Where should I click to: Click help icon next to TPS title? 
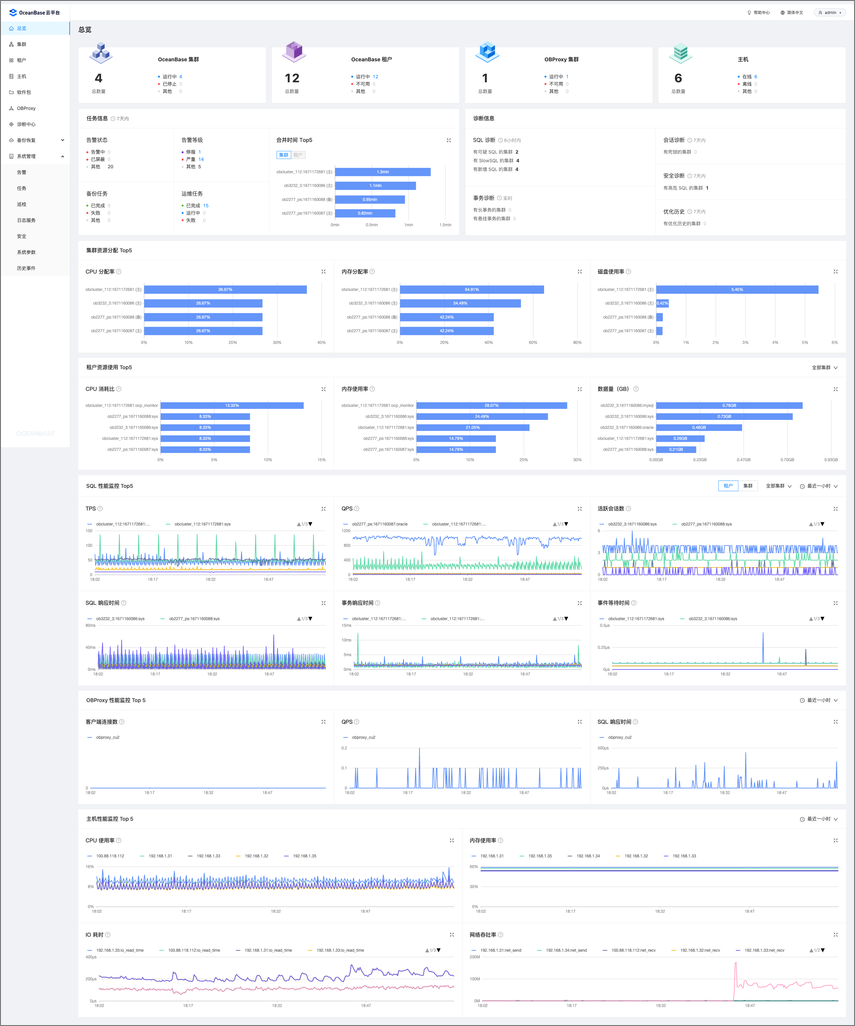[100, 508]
